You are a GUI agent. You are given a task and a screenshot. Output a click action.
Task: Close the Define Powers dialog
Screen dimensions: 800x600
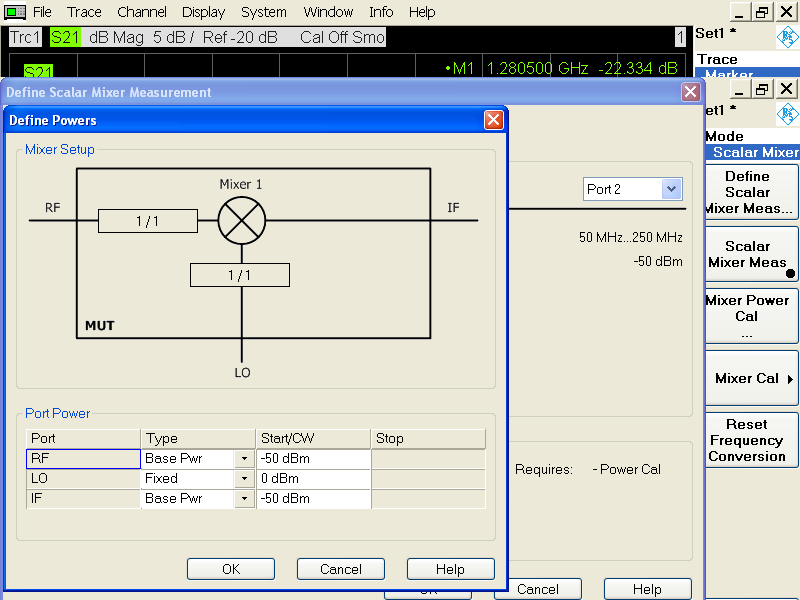tap(493, 120)
